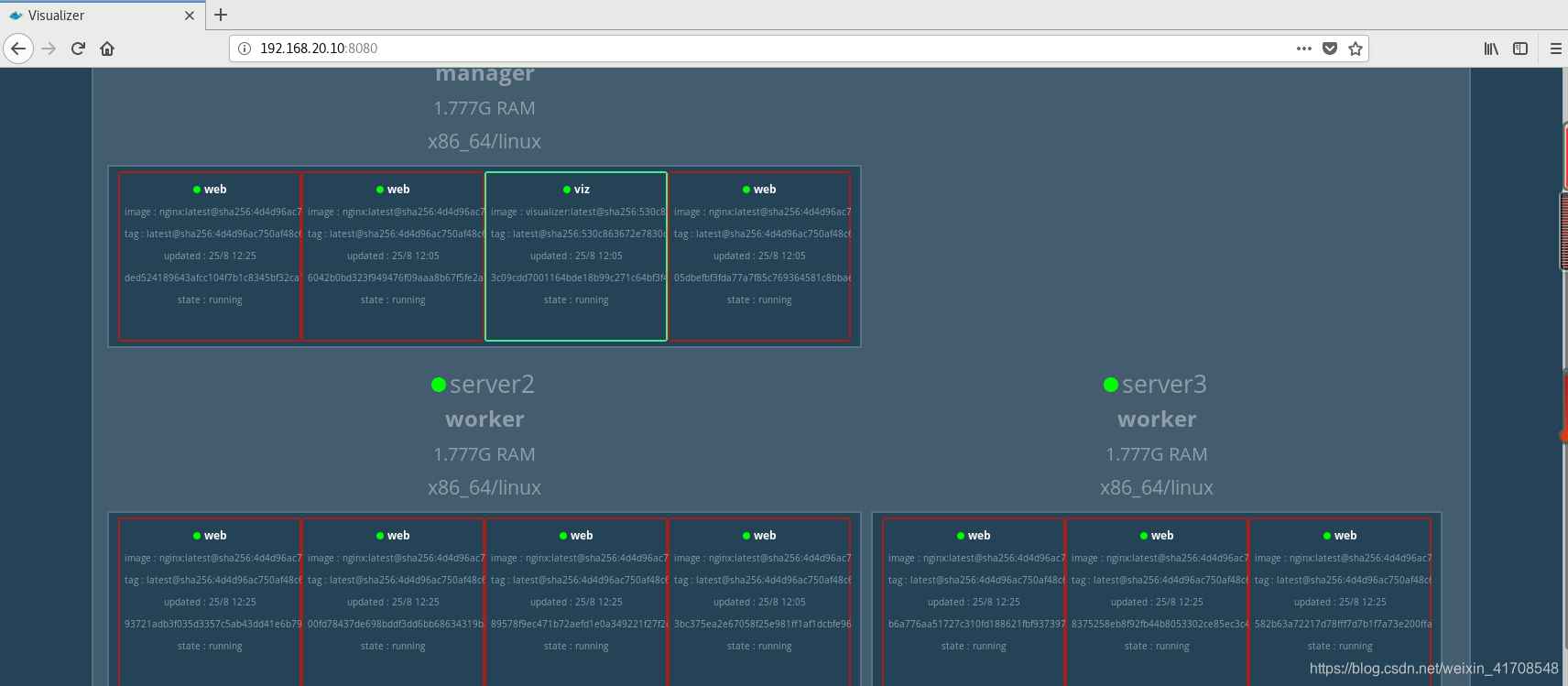Open page actions three-dot menu

[1304, 49]
